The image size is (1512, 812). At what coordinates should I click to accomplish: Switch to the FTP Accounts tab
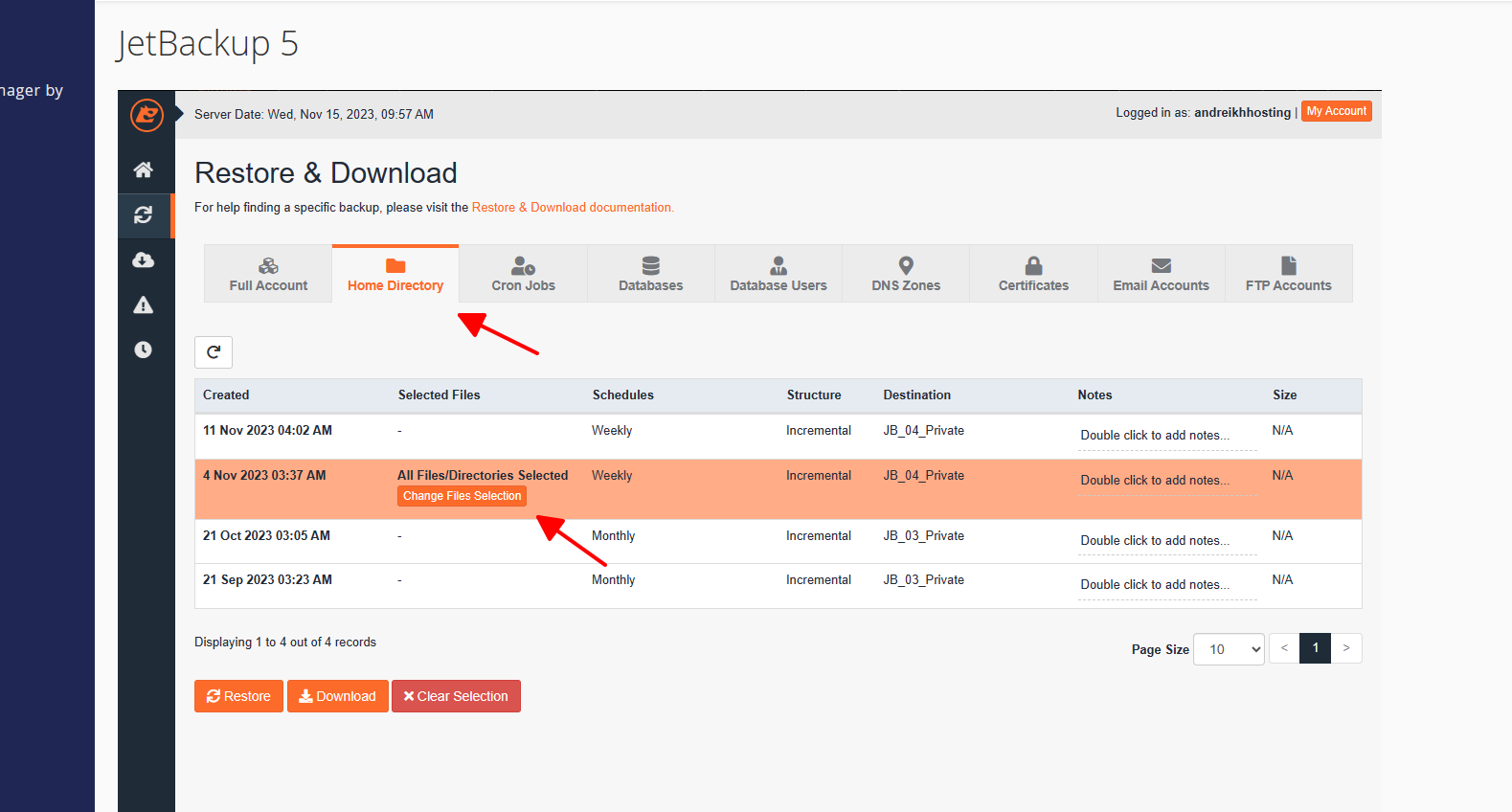click(1289, 274)
